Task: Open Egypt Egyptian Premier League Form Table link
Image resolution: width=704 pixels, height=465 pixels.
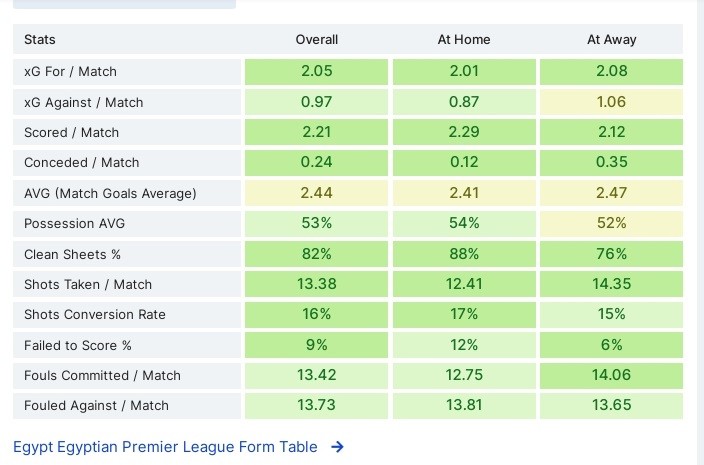Action: pos(165,447)
